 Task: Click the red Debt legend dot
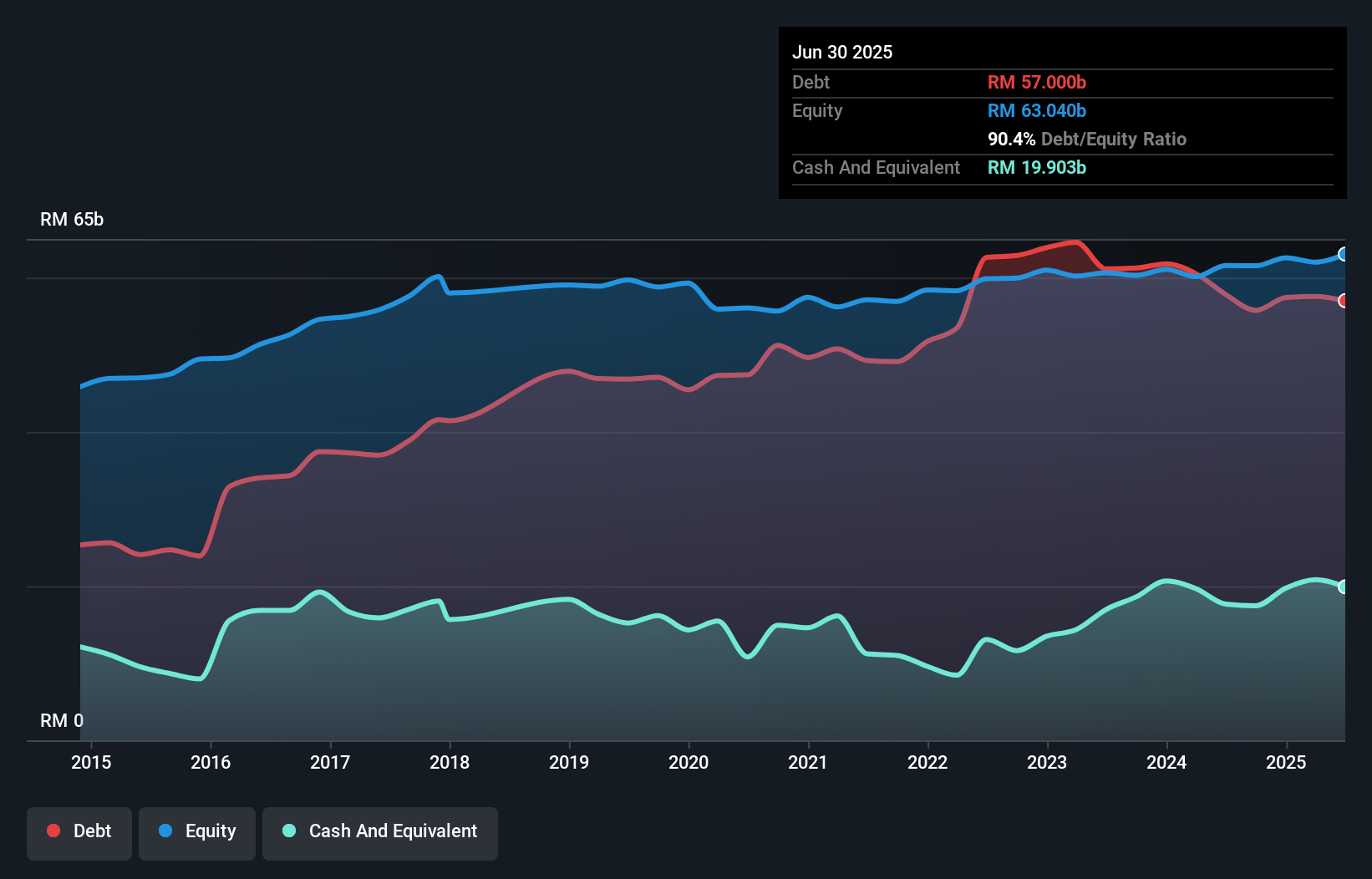[x=53, y=831]
